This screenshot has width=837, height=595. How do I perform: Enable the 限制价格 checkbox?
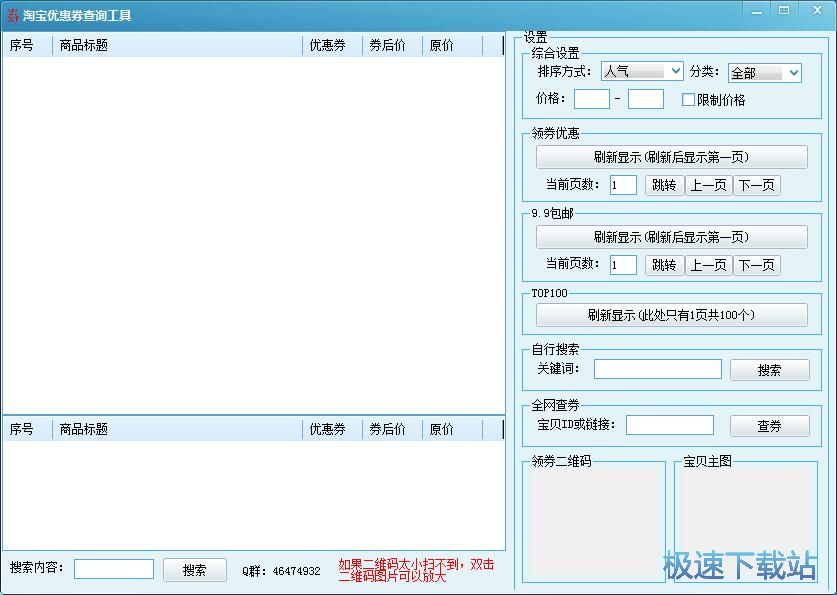689,100
